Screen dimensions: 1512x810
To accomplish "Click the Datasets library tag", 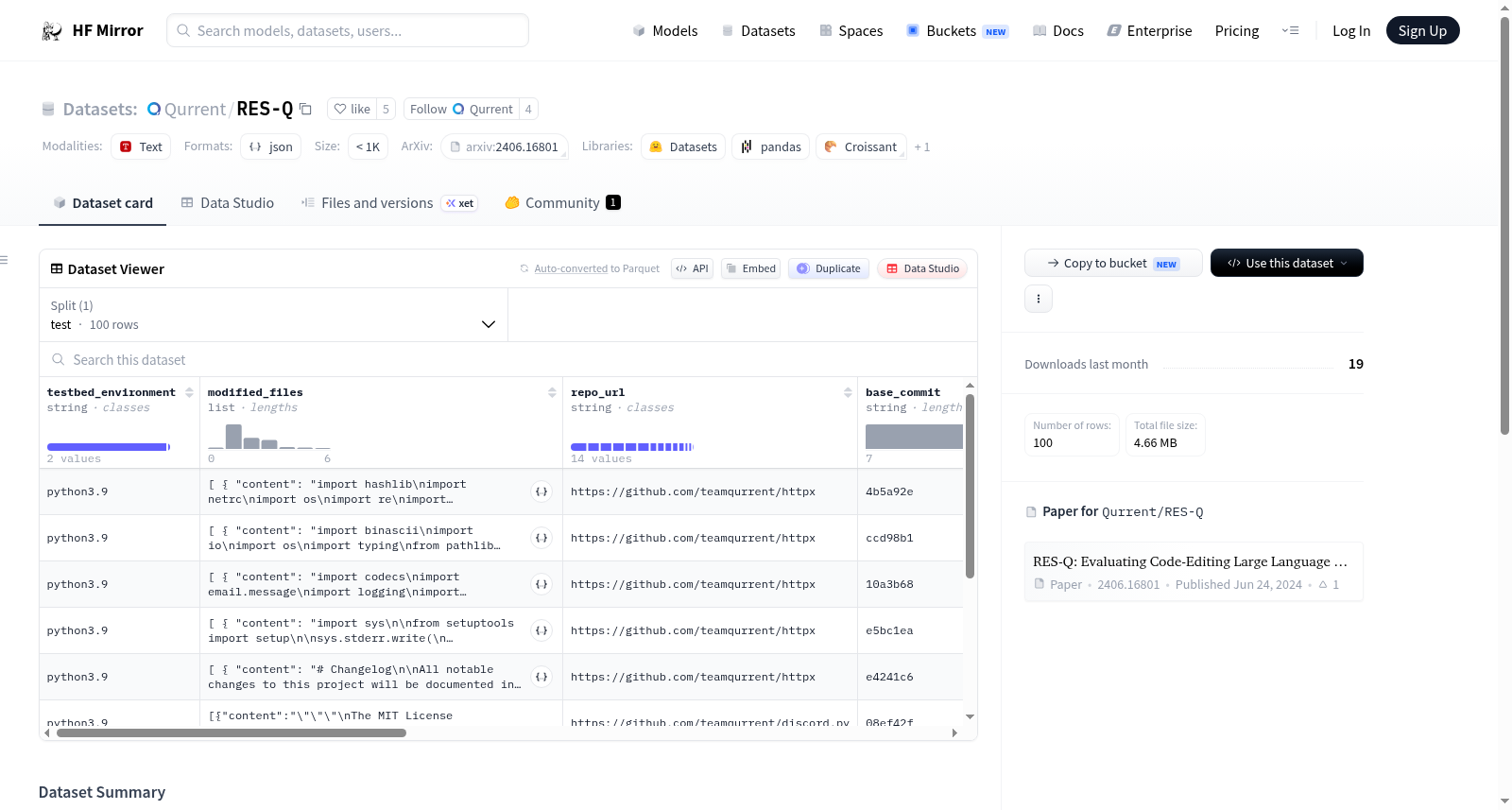I will [x=683, y=146].
